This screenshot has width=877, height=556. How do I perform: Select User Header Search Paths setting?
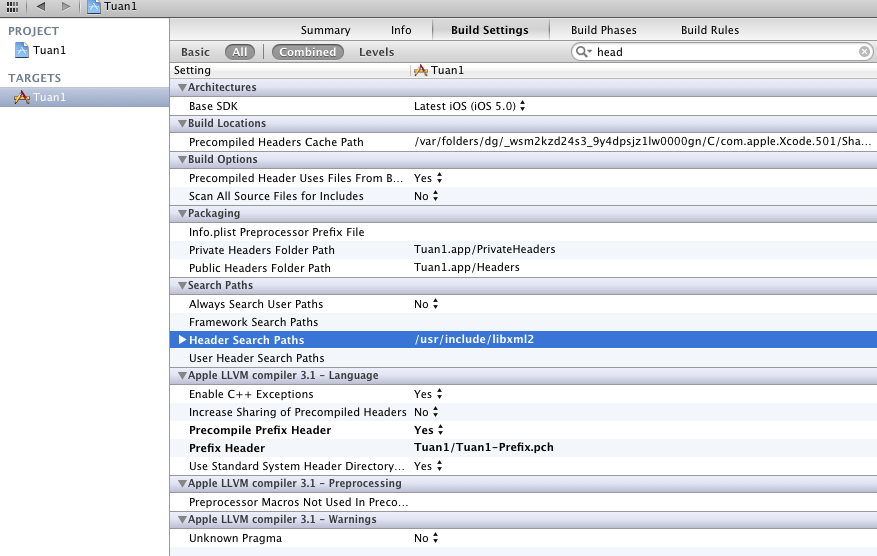[x=257, y=358]
